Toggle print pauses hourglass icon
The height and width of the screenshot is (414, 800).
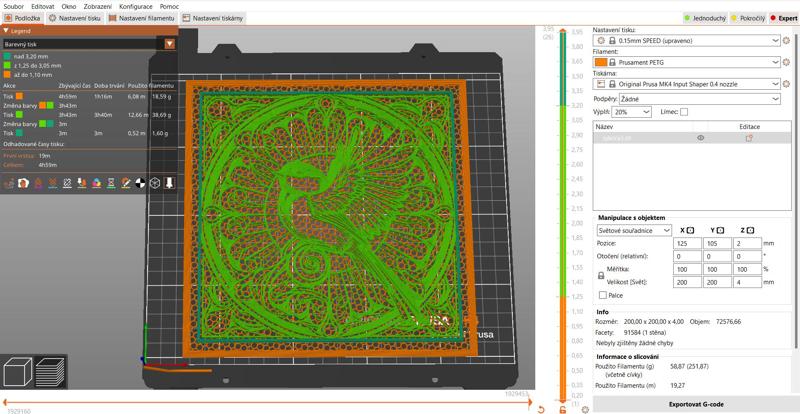pos(111,183)
